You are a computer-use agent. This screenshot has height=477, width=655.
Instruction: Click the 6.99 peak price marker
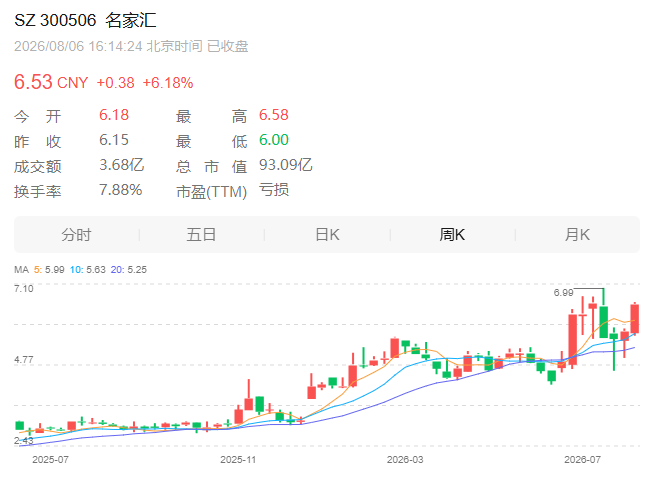564,293
